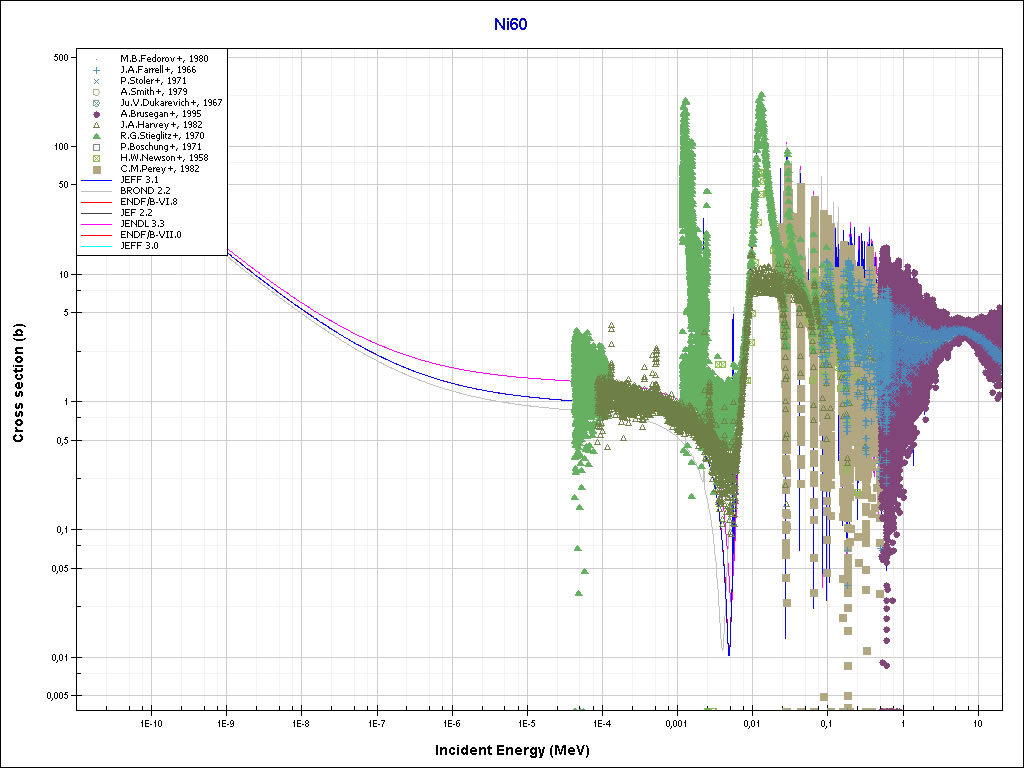Click the magenta JENDL 3.3 line sample

click(x=96, y=224)
